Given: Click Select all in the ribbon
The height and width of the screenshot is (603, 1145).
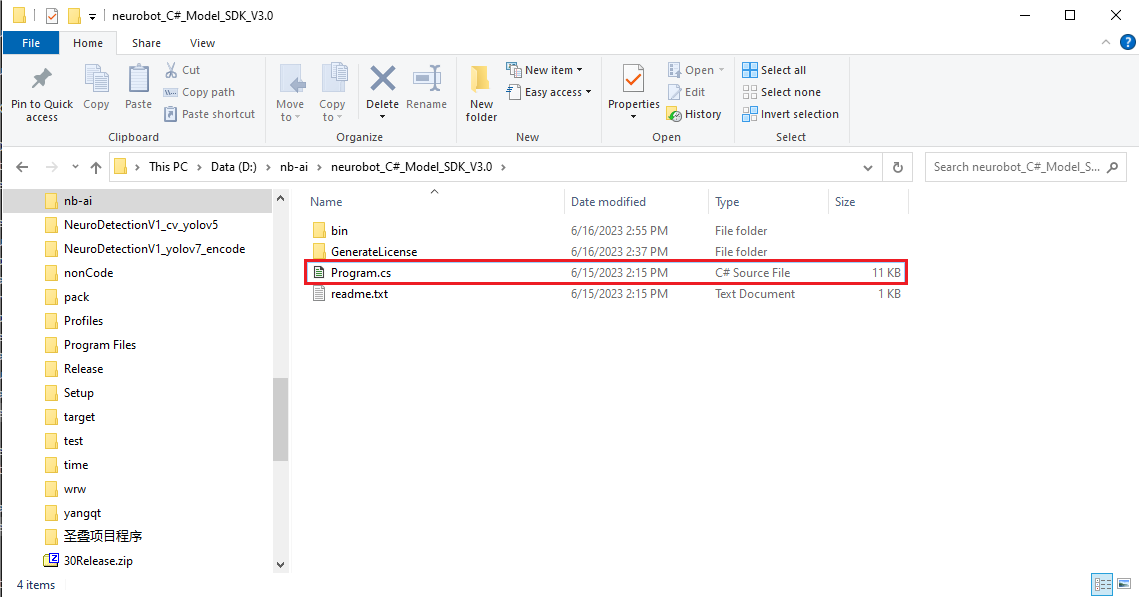Looking at the screenshot, I should coord(774,70).
